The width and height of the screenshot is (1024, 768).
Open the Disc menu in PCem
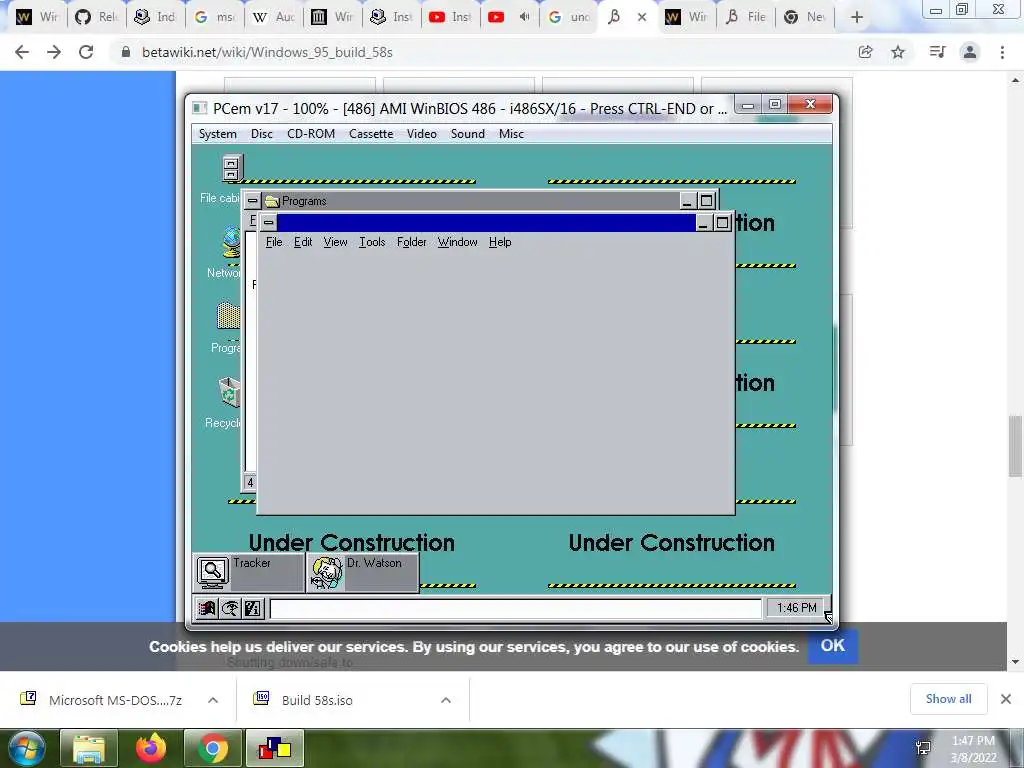(261, 134)
